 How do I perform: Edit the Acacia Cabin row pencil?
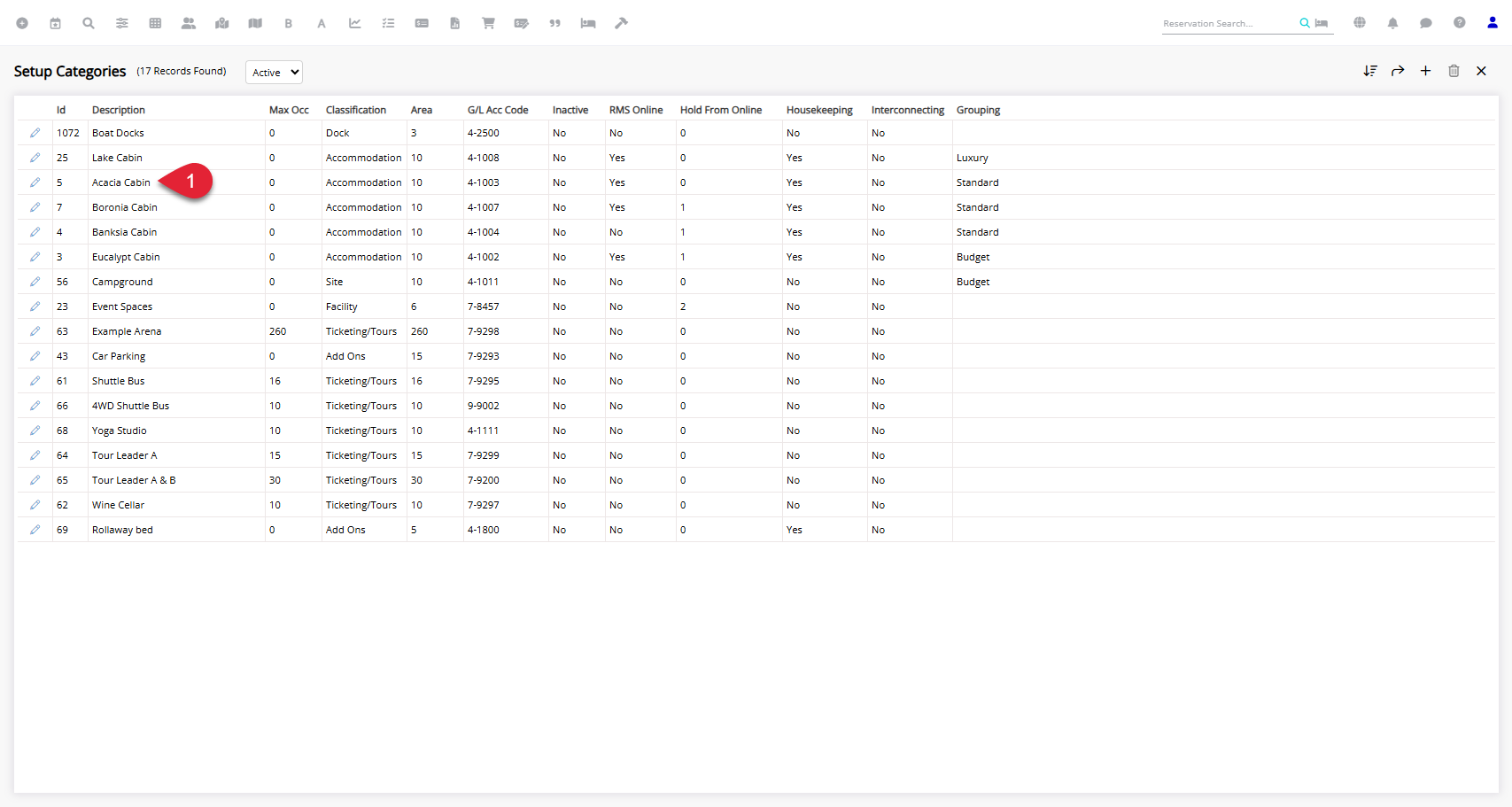click(x=35, y=182)
